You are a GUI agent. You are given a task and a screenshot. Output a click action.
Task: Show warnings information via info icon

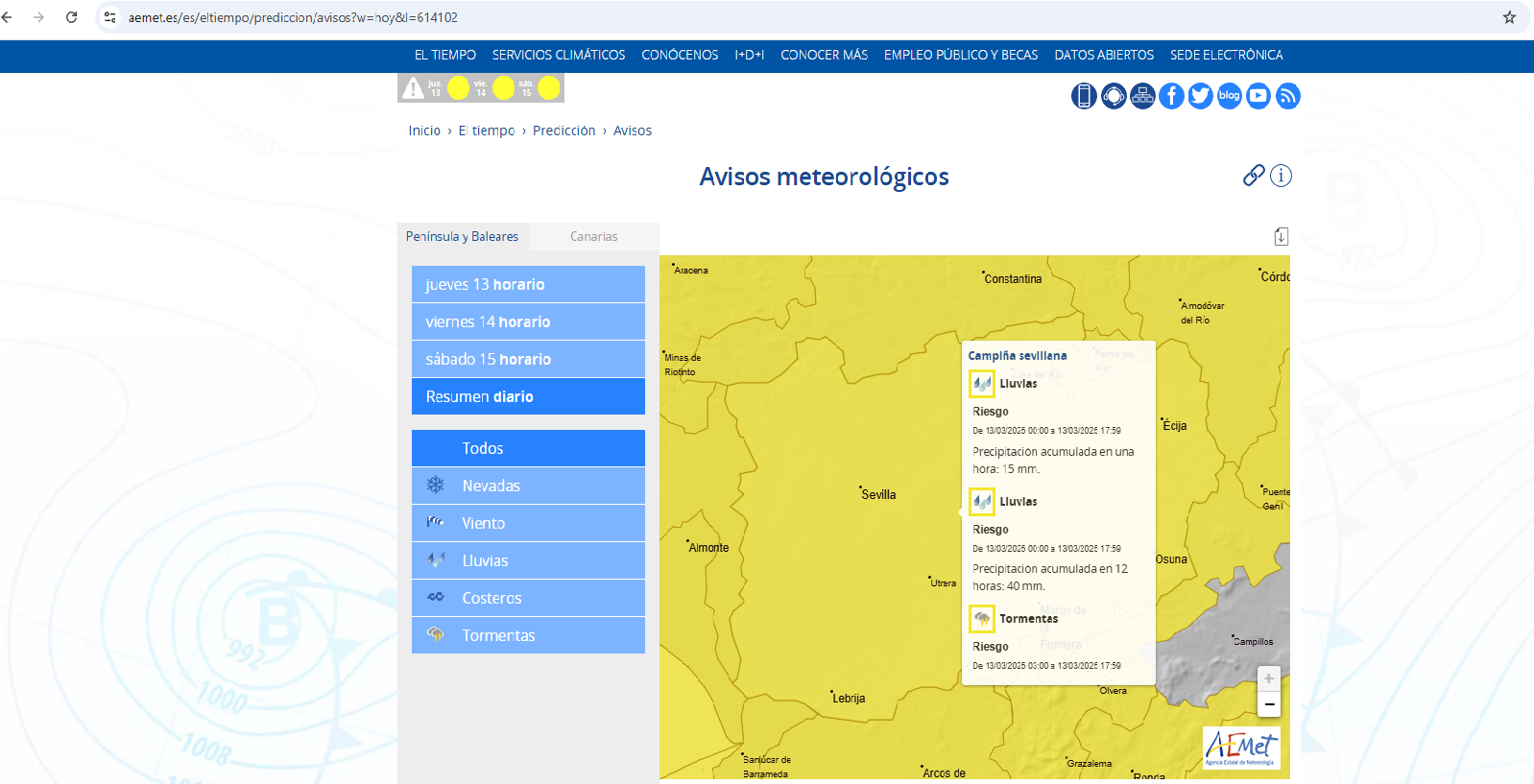[1281, 176]
